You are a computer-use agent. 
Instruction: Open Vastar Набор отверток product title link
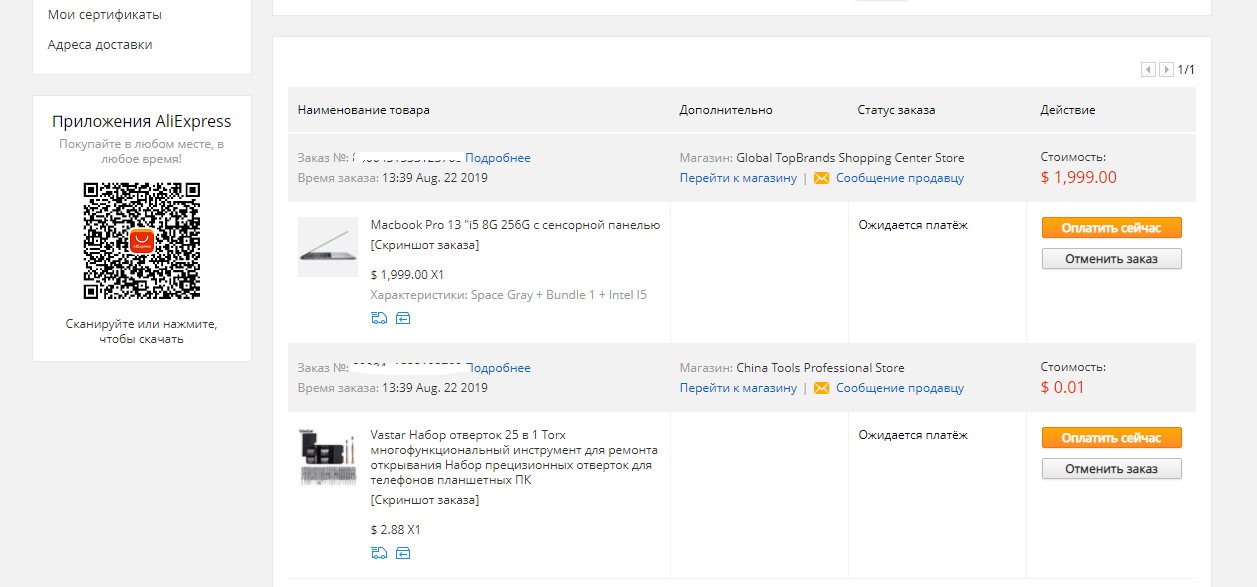[514, 458]
